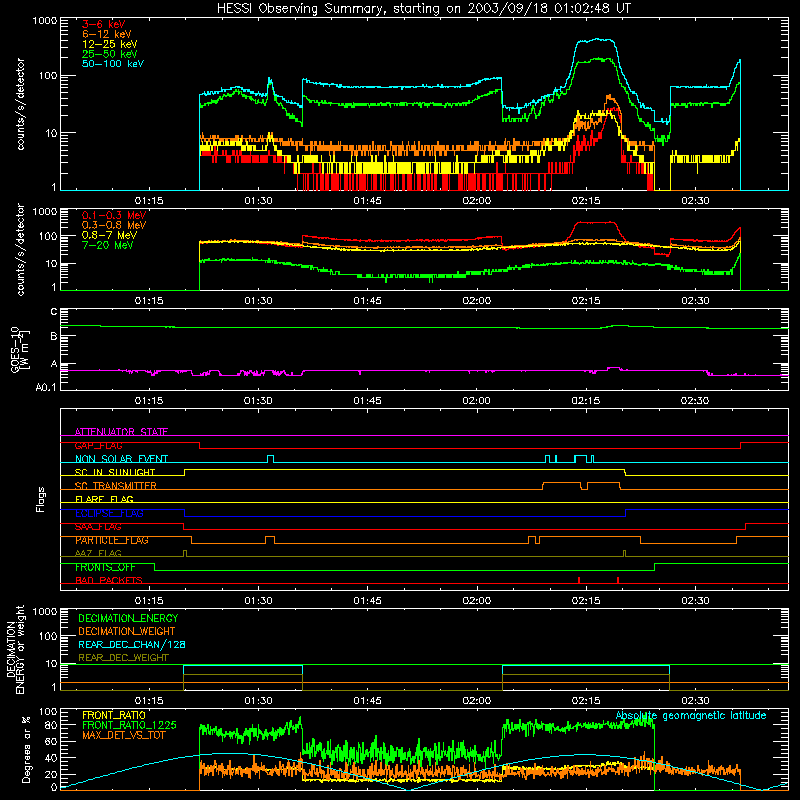
Task: Select the NON_SOLAR_EVENT flag label
Action: (x=121, y=459)
